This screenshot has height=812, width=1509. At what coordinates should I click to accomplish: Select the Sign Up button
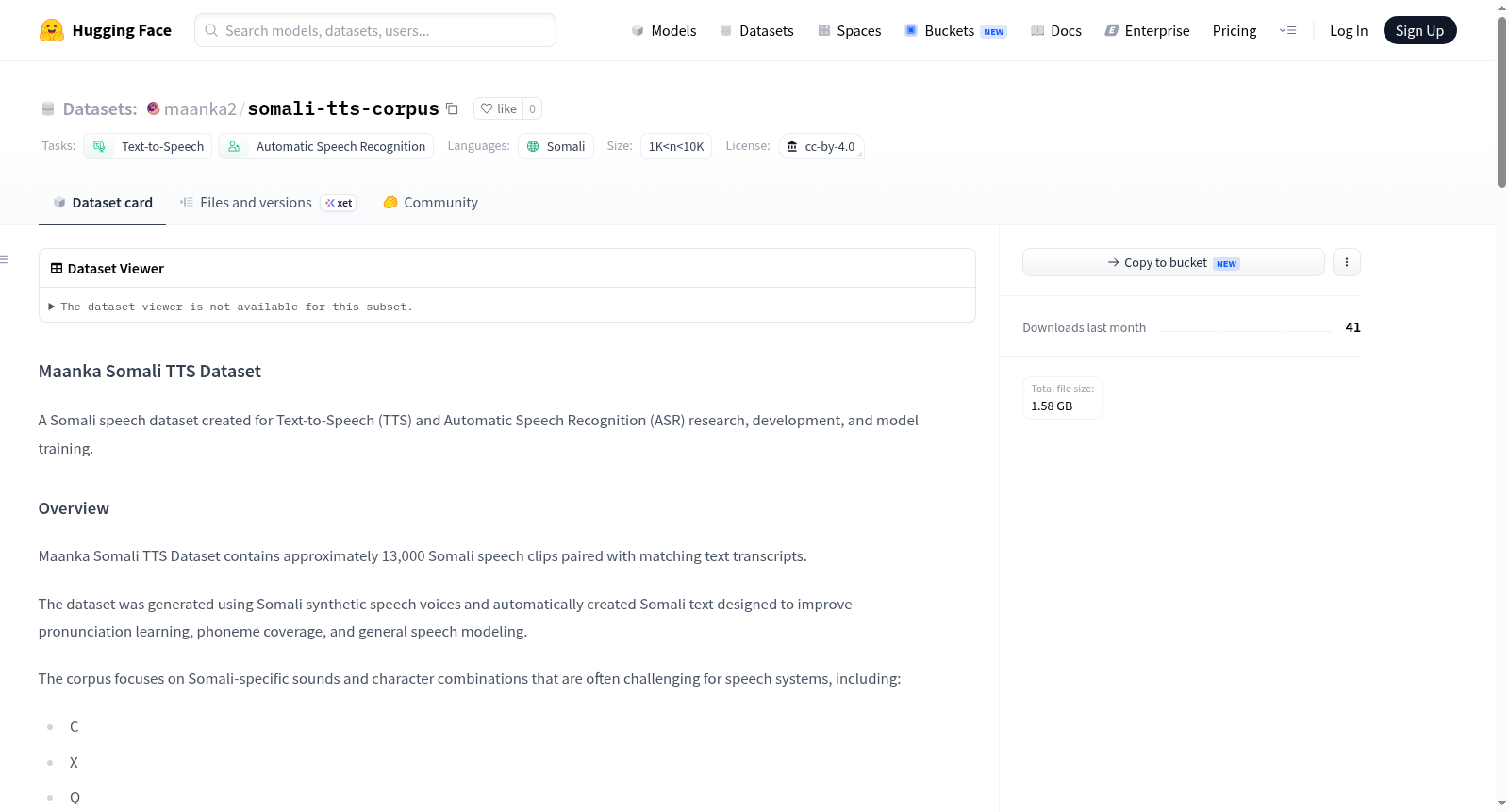[1419, 30]
